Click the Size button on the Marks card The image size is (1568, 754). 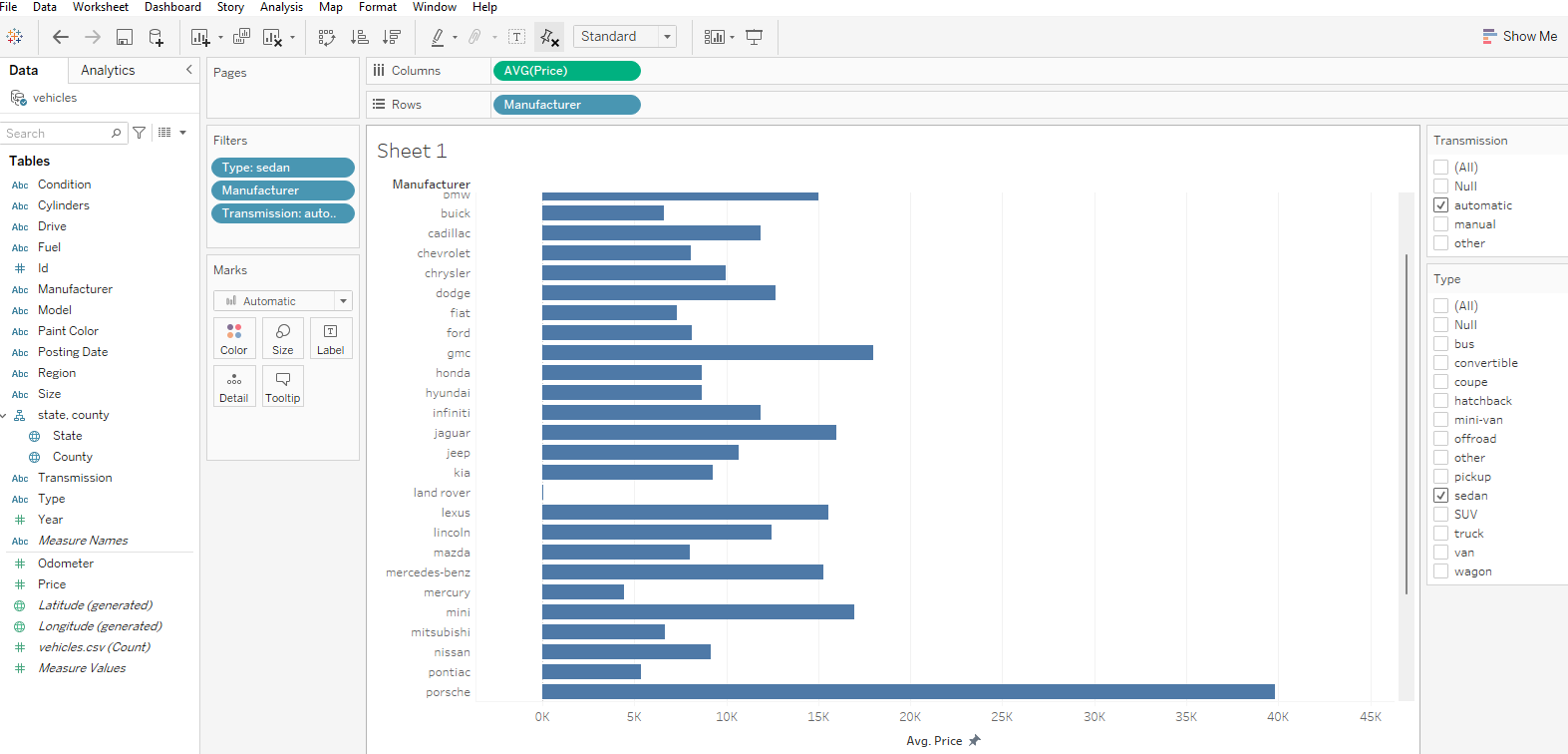coord(283,338)
